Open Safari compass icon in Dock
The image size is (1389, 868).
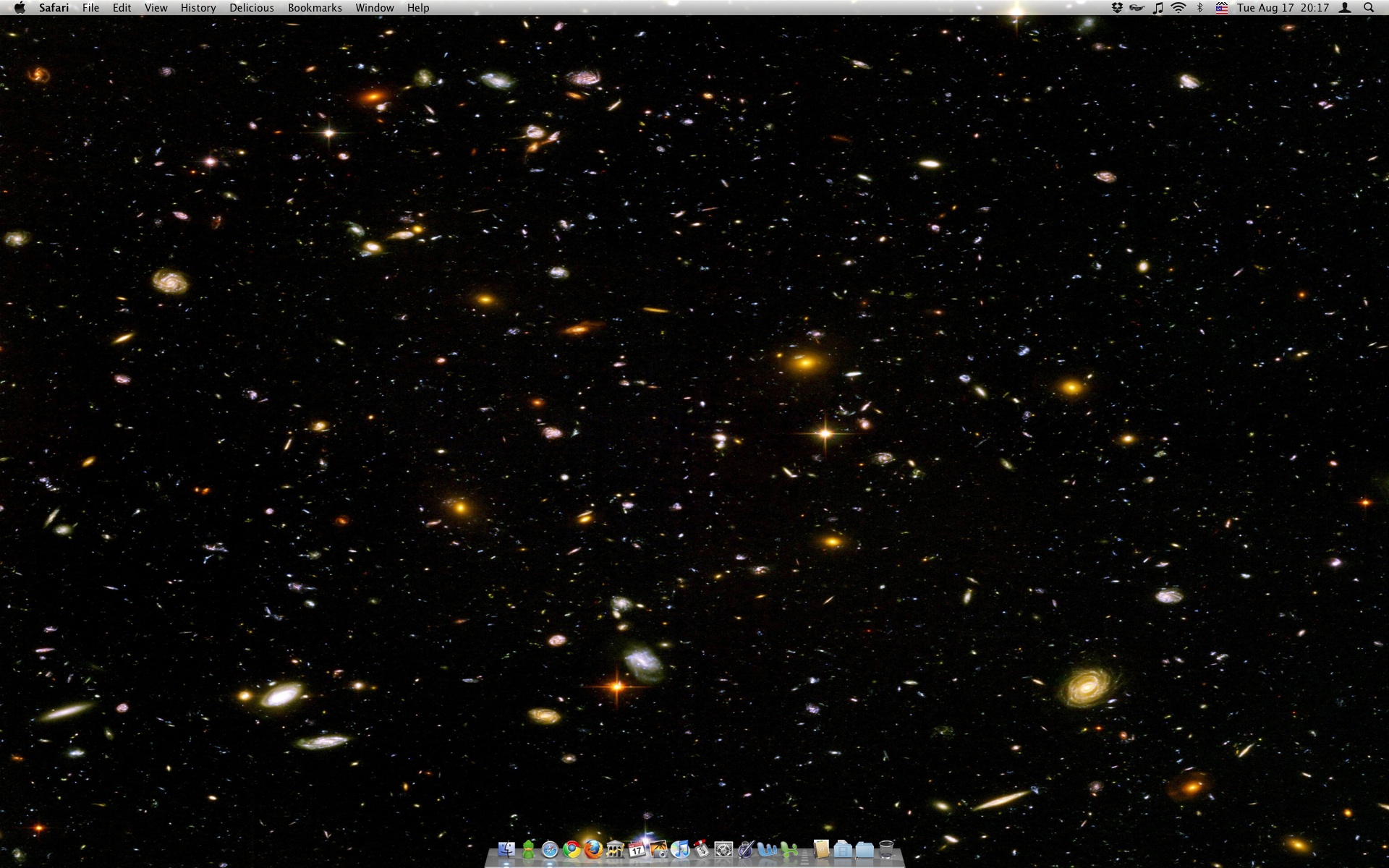pyautogui.click(x=550, y=849)
